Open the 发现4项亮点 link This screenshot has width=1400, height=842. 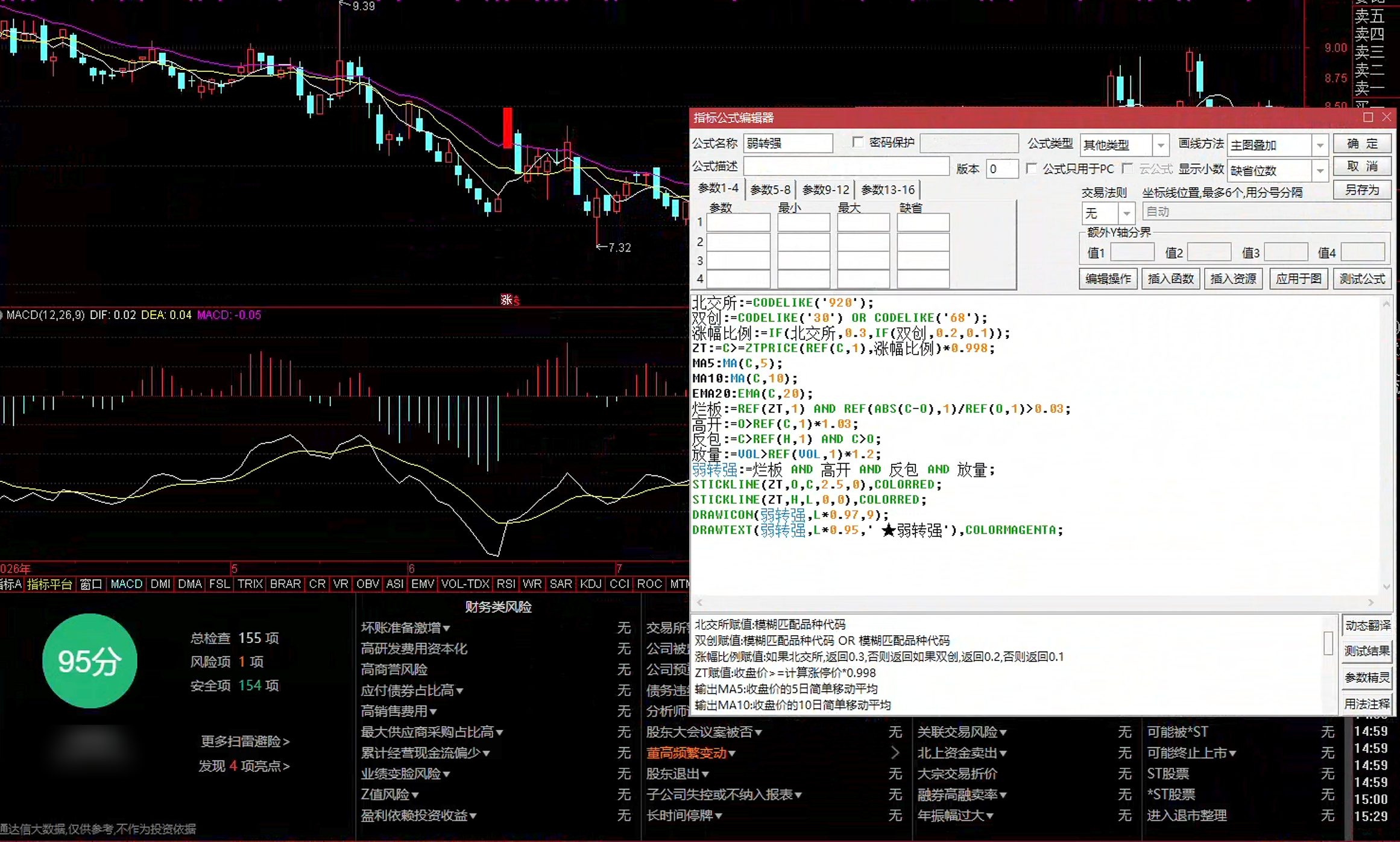(x=244, y=766)
